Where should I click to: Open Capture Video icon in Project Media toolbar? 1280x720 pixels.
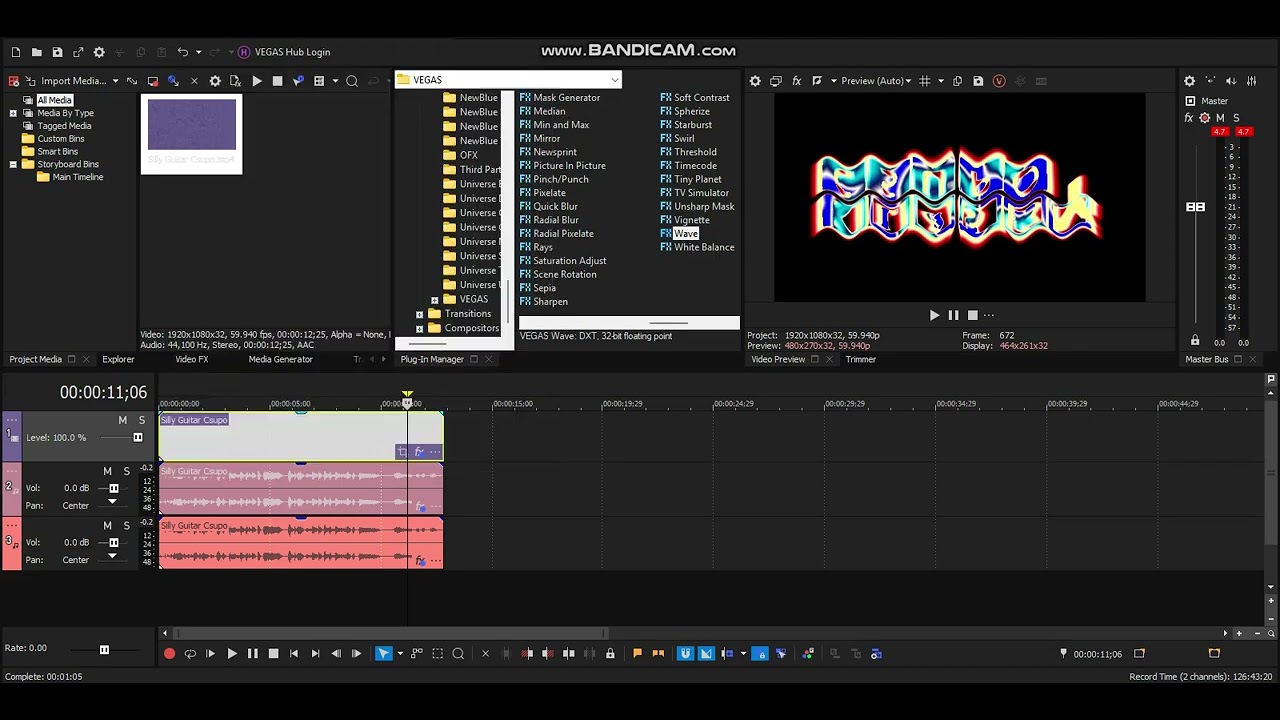tap(152, 81)
